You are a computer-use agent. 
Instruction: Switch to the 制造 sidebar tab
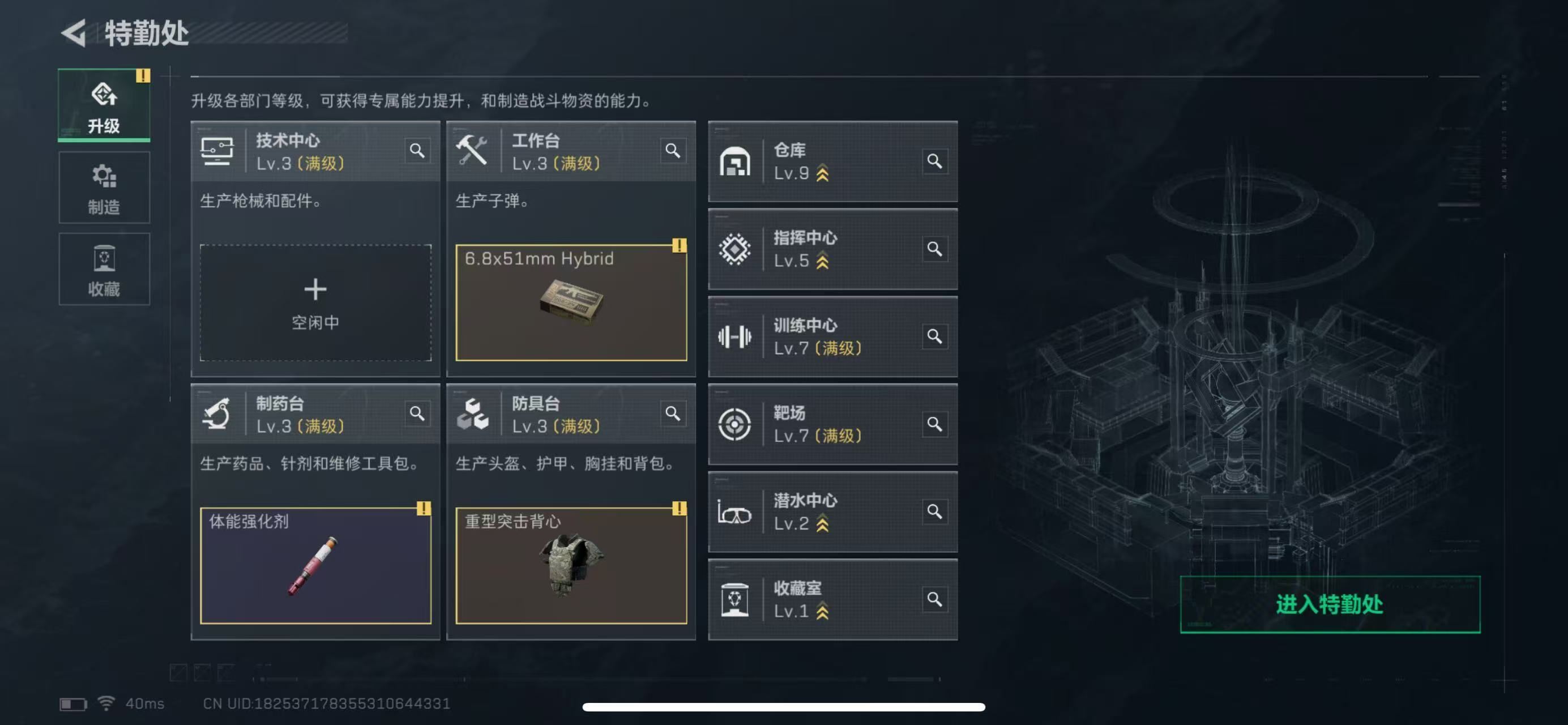coord(104,188)
